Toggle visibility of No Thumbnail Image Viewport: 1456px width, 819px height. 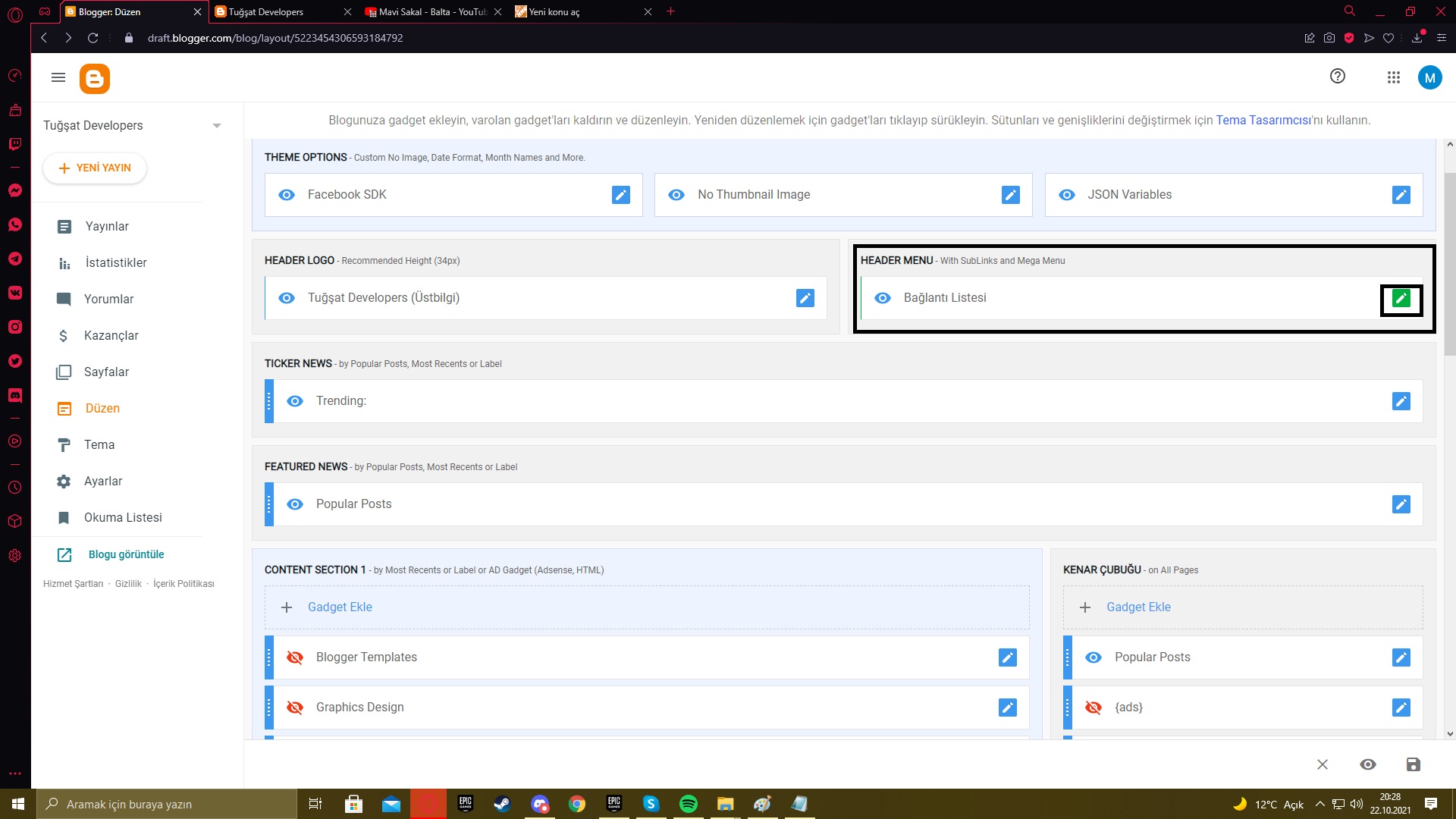pyautogui.click(x=676, y=195)
